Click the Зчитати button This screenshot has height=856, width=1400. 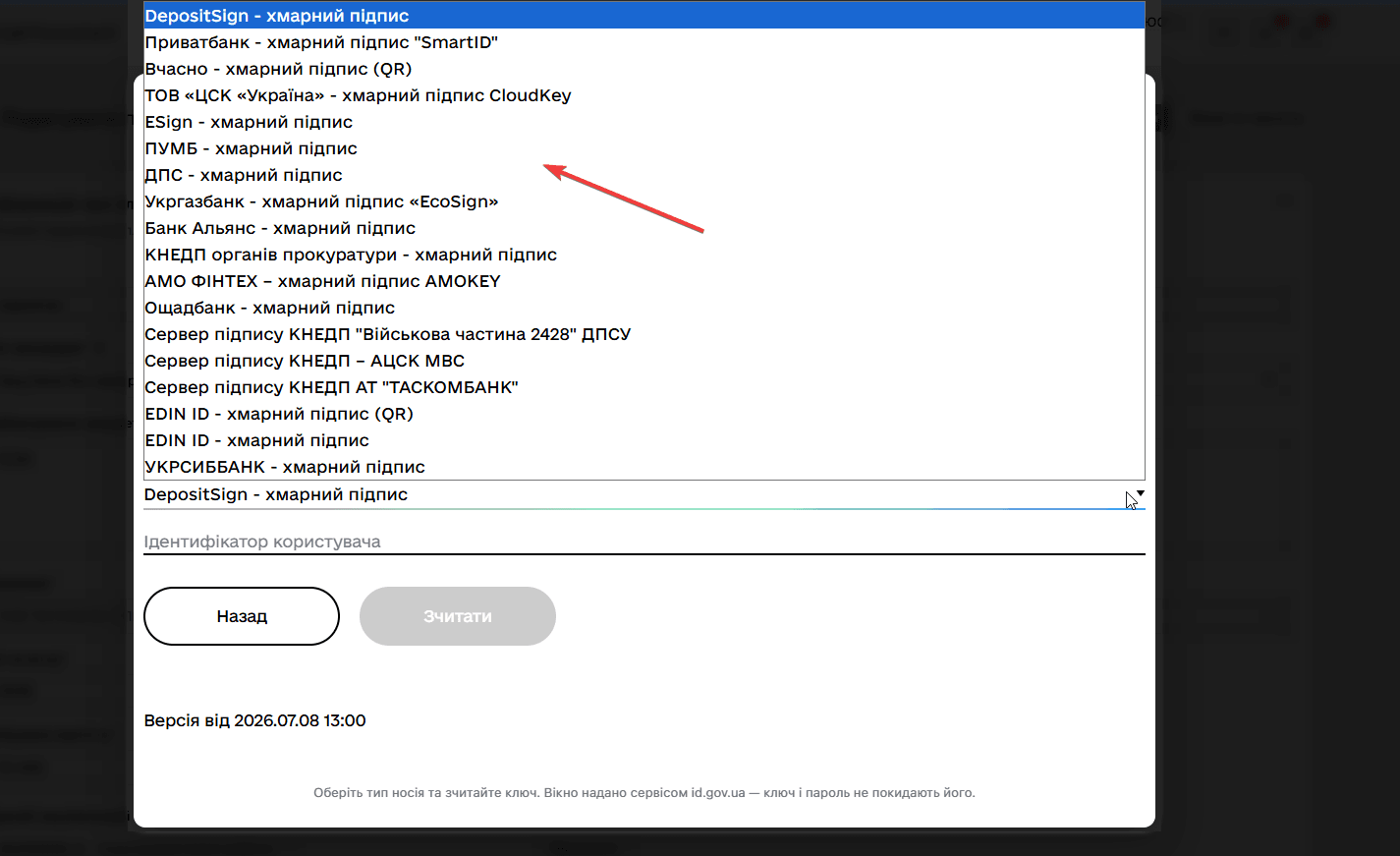(x=458, y=616)
